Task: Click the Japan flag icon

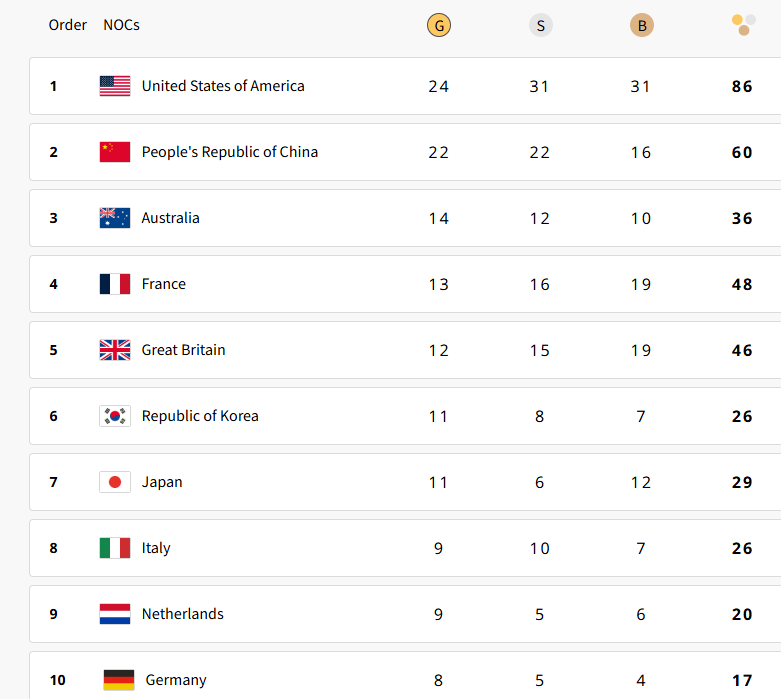Action: click(115, 482)
